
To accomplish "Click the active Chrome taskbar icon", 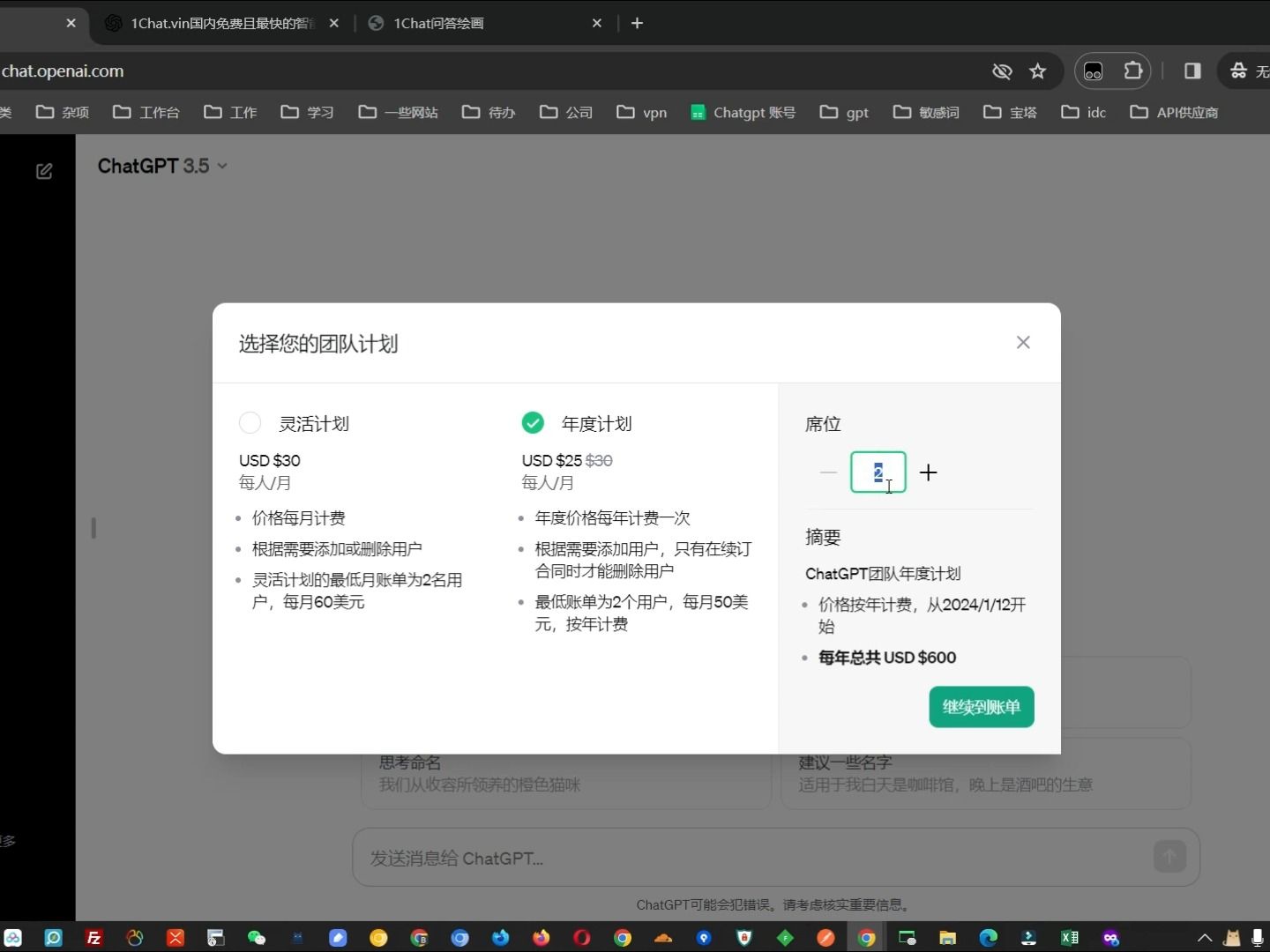I will tap(867, 938).
